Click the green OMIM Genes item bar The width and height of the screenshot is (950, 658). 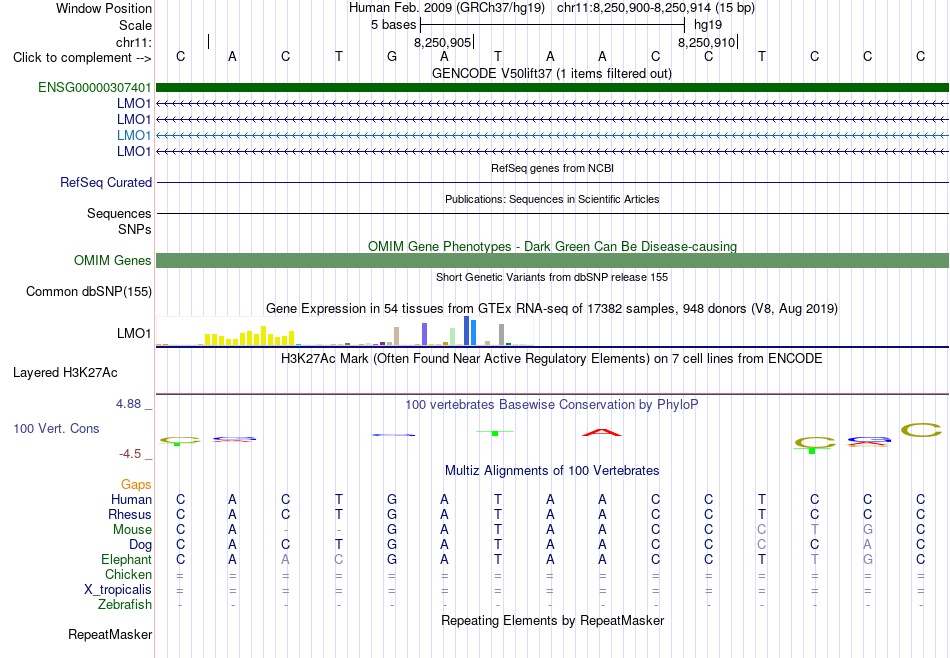(552, 261)
